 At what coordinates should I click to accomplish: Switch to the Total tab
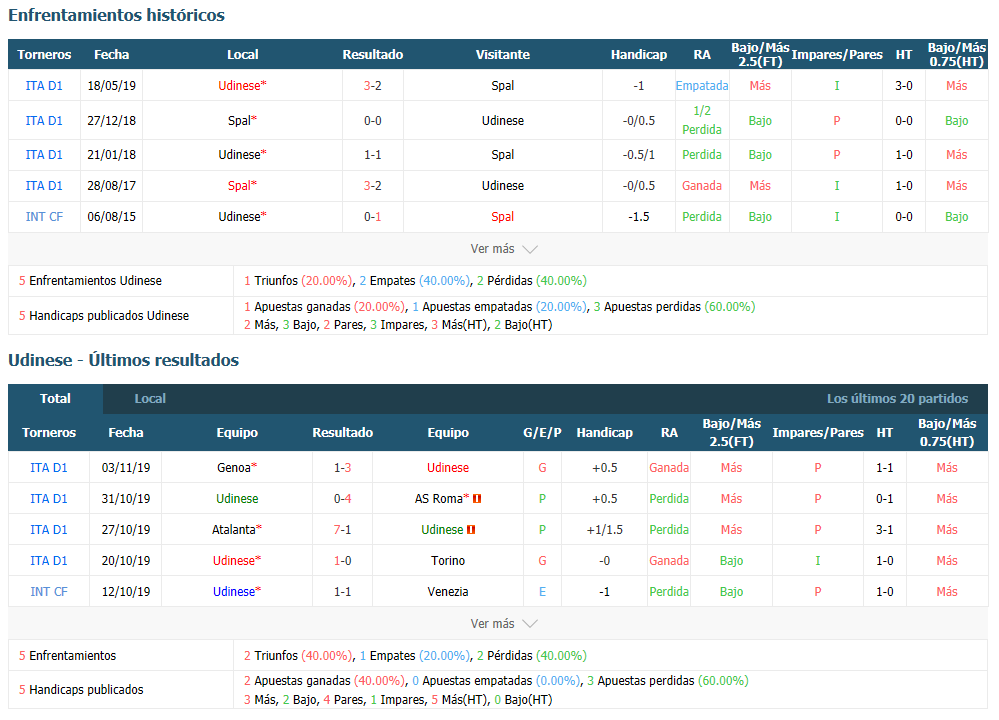[55, 399]
